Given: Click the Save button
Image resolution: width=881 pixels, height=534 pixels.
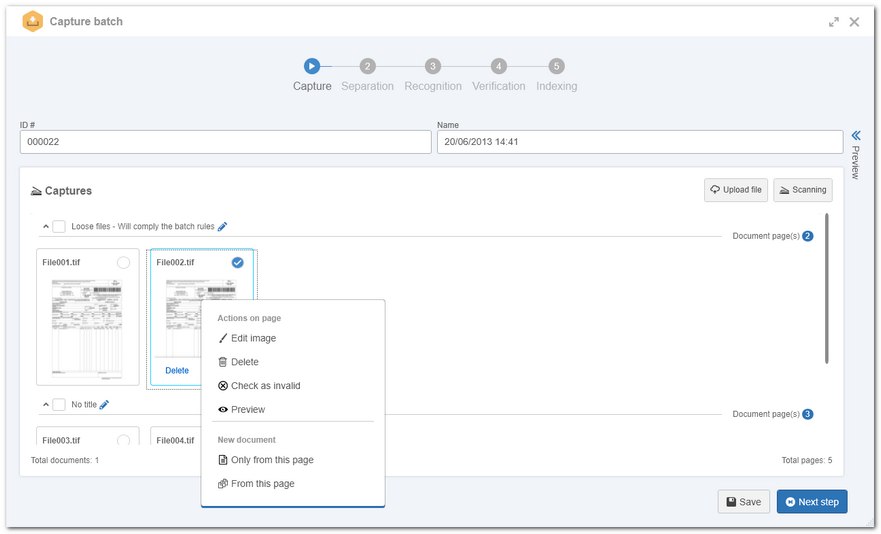Looking at the screenshot, I should tap(743, 502).
